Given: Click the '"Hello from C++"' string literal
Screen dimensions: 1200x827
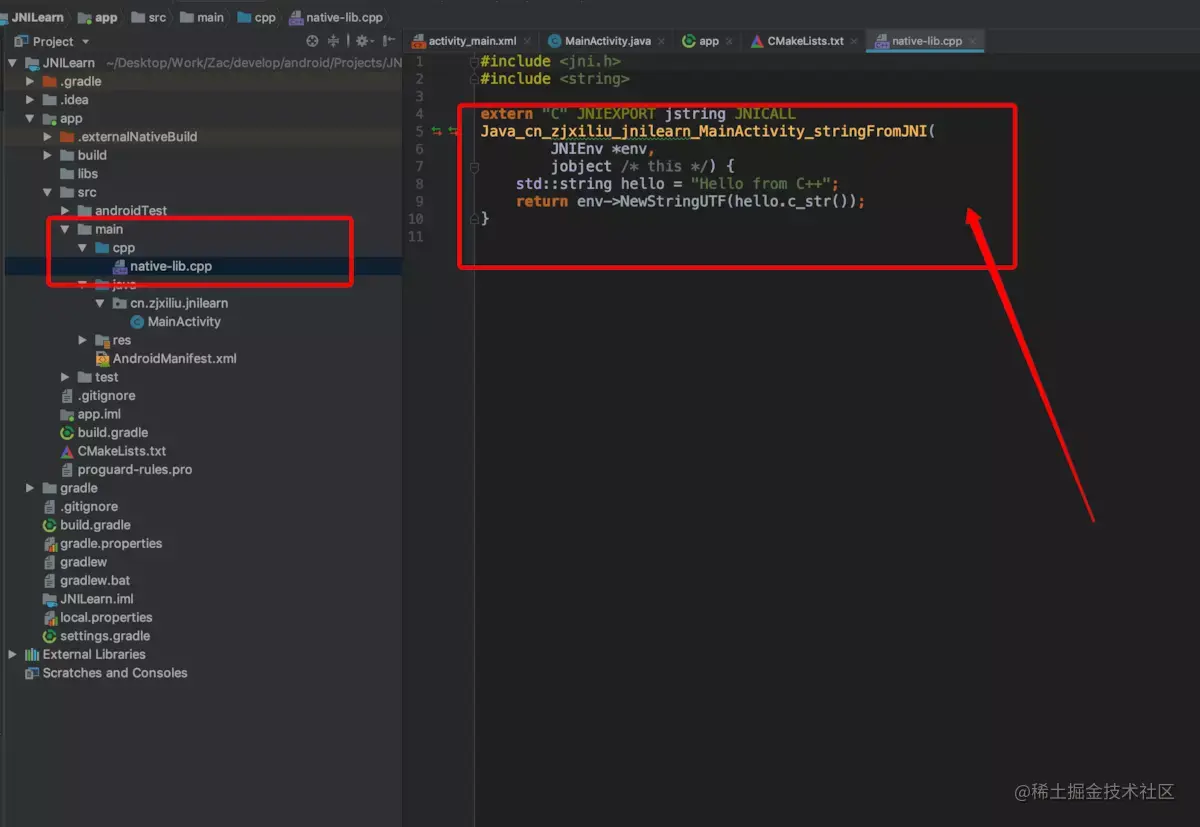Looking at the screenshot, I should [x=760, y=184].
